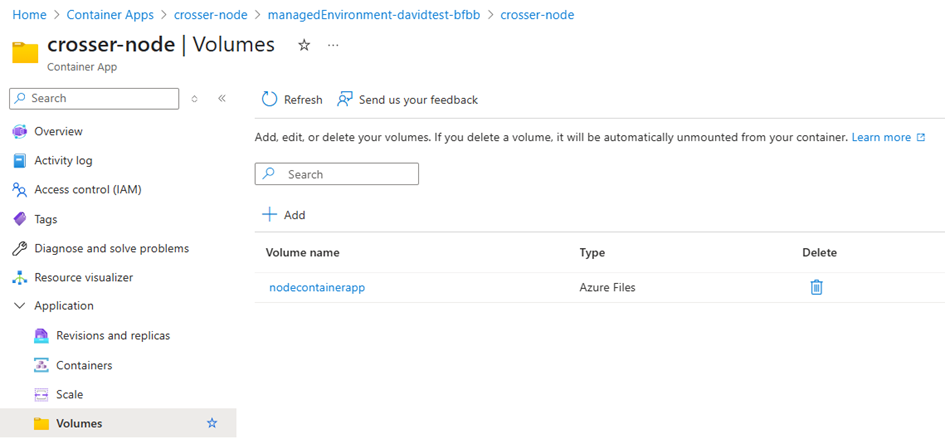Click the Home breadcrumb link
The image size is (945, 444).
[x=29, y=14]
